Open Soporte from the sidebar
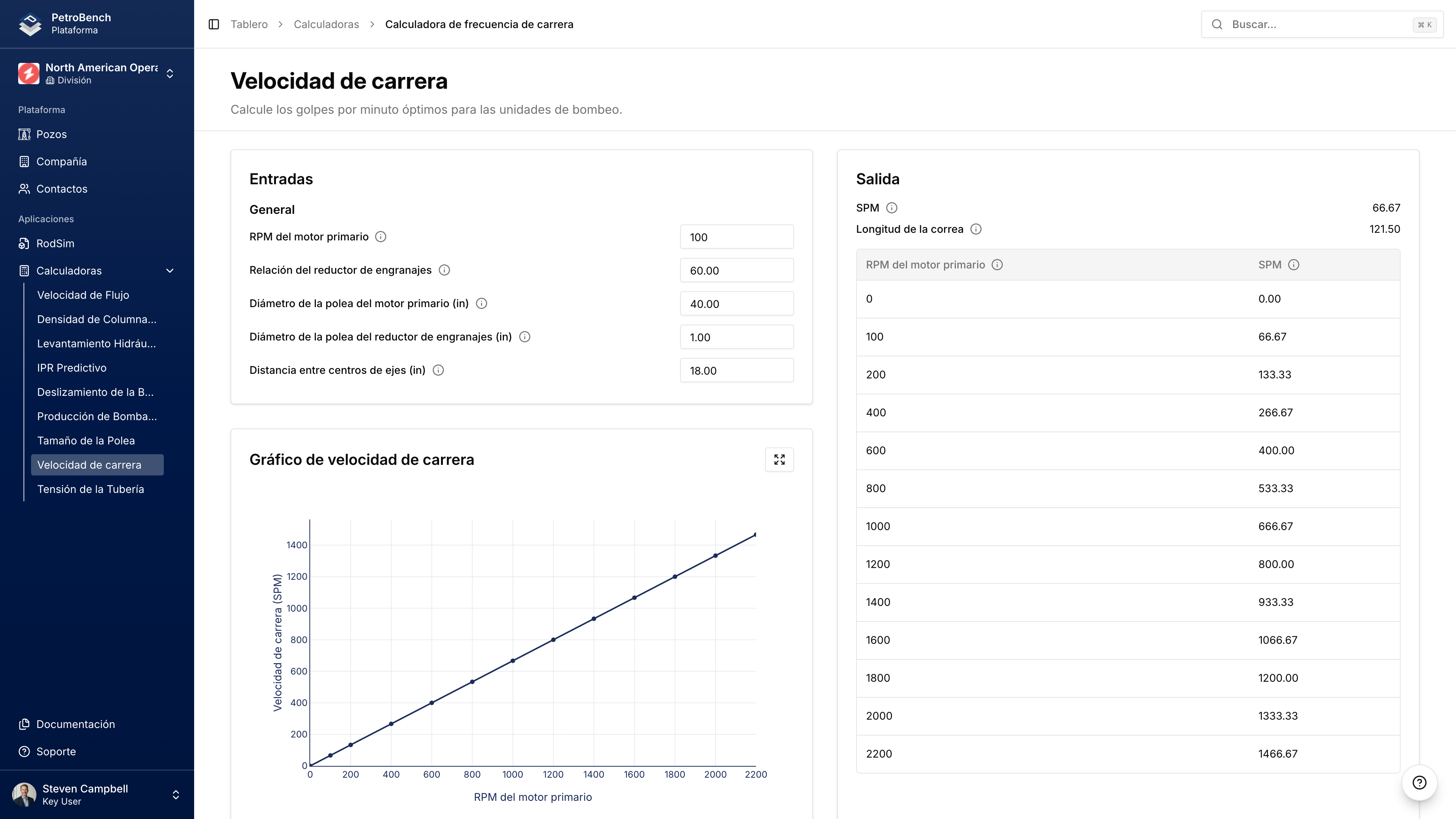Viewport: 1456px width, 819px height. click(x=56, y=751)
